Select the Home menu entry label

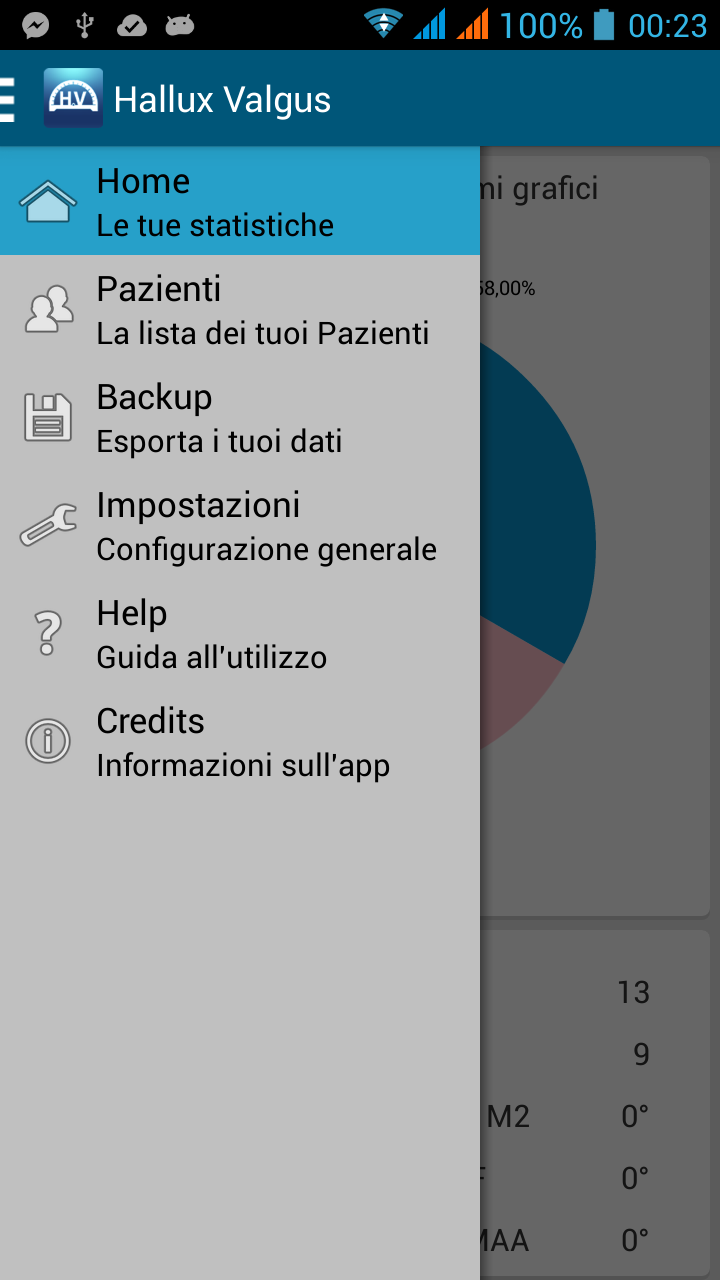coord(143,181)
